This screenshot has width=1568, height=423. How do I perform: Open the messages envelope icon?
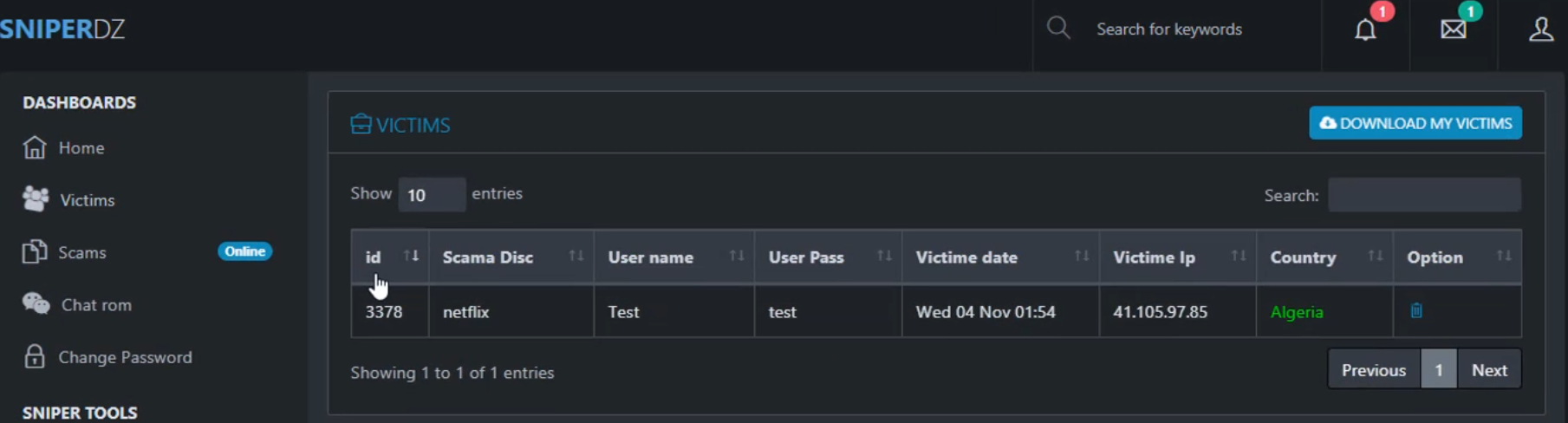point(1454,29)
